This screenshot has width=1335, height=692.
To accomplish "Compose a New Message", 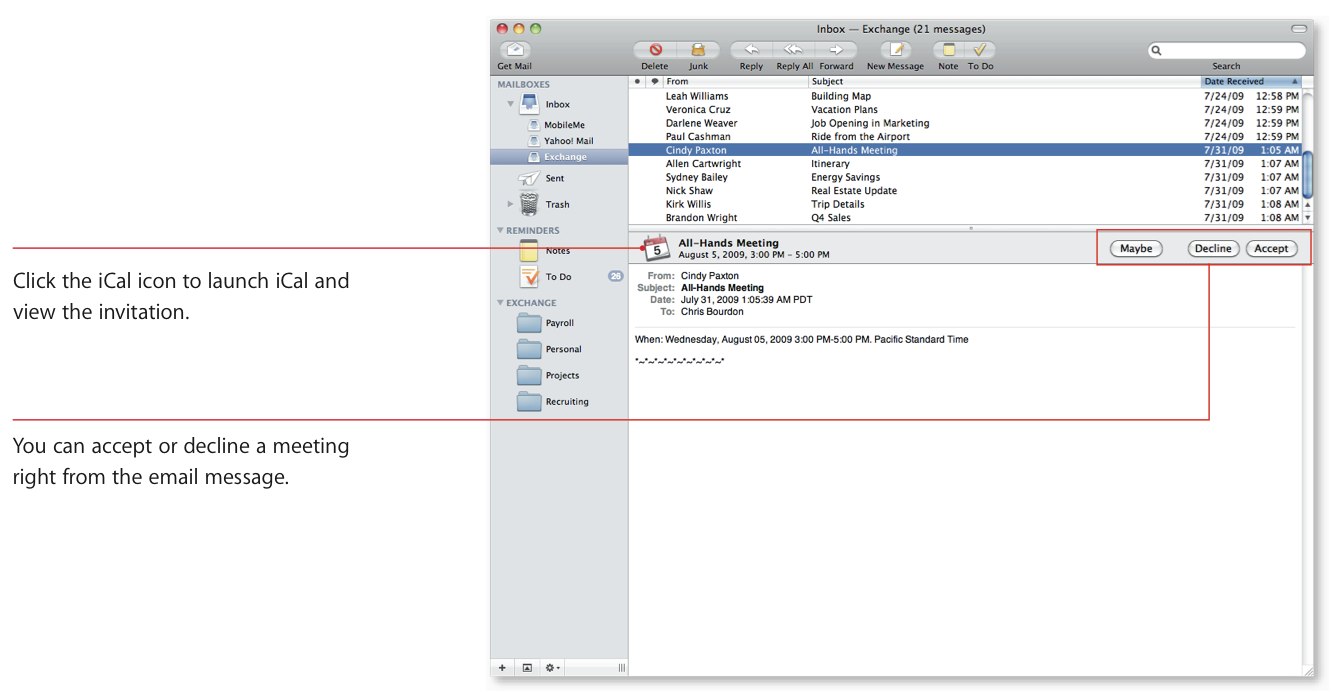I will pyautogui.click(x=895, y=50).
